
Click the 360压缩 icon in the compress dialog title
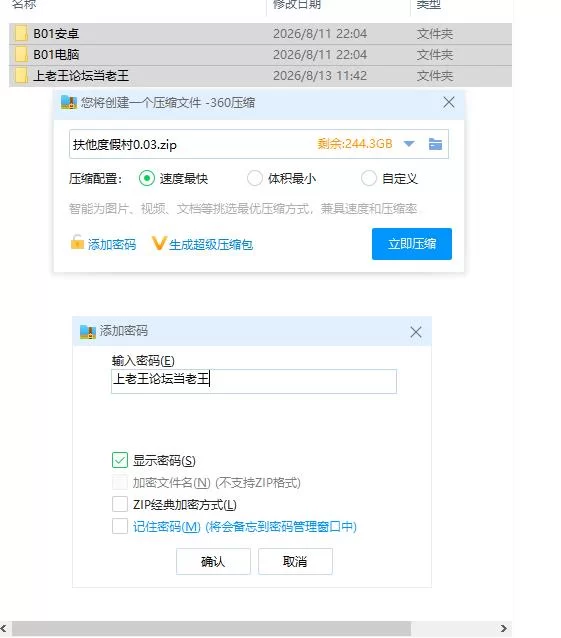pyautogui.click(x=69, y=103)
